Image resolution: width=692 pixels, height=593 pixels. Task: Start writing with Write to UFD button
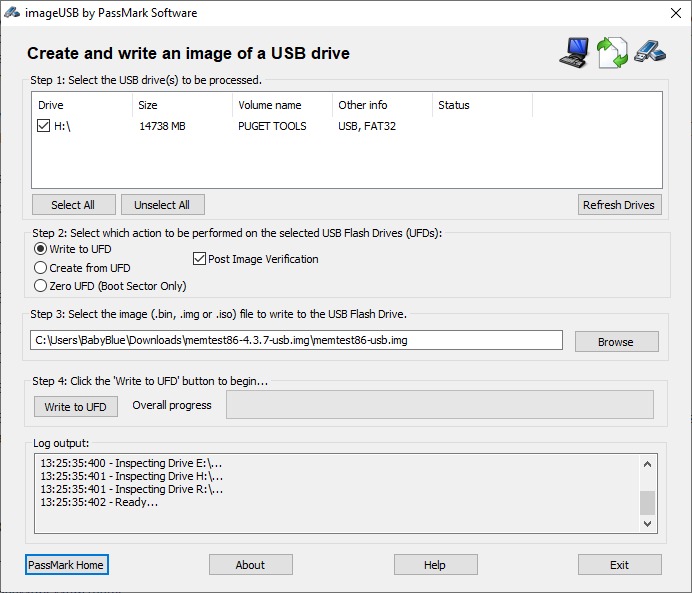pyautogui.click(x=75, y=406)
